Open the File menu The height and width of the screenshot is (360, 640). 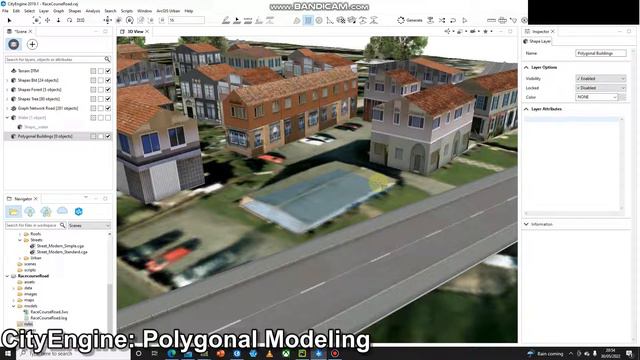click(x=5, y=11)
